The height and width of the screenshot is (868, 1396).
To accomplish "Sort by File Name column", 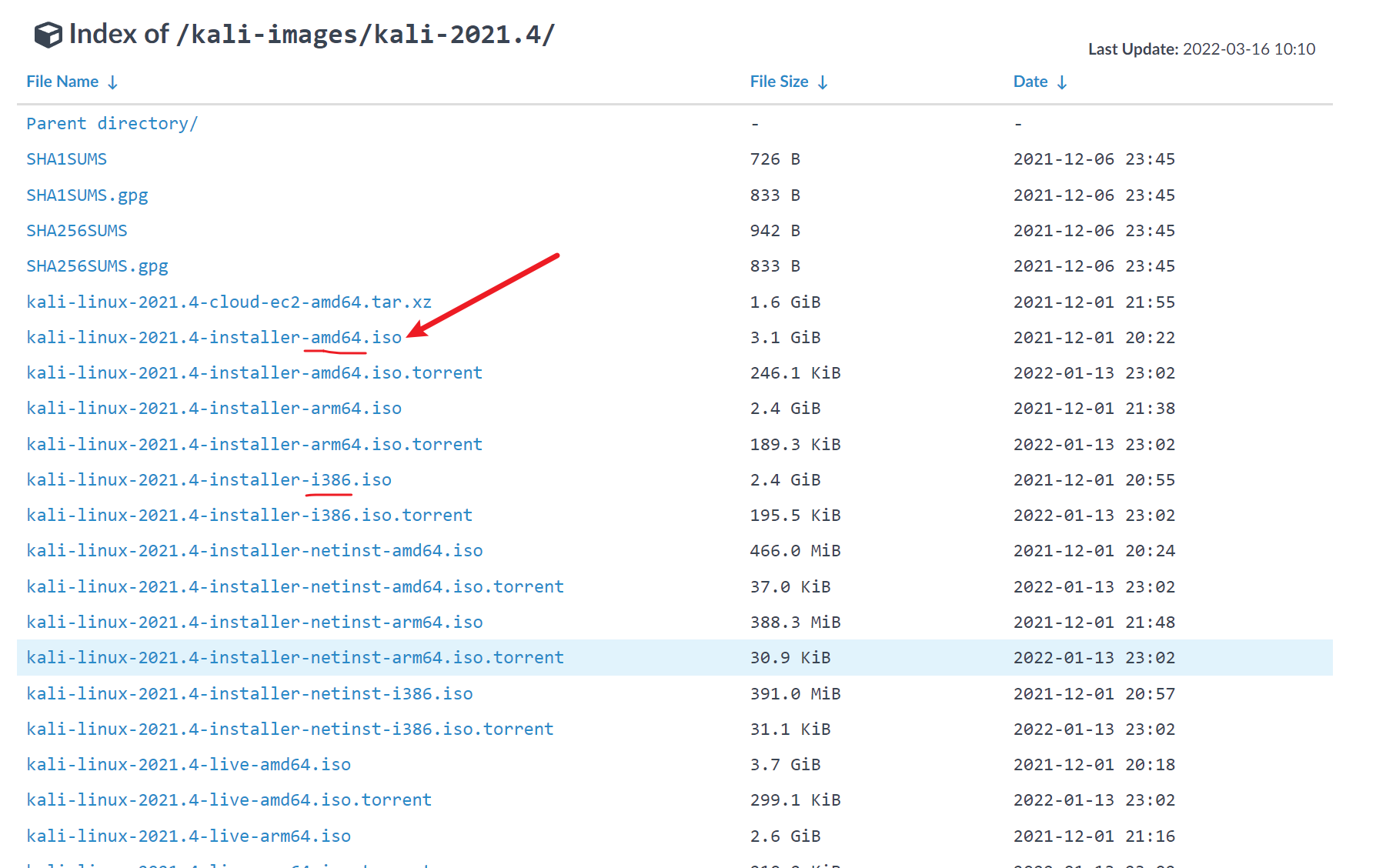I will click(72, 82).
